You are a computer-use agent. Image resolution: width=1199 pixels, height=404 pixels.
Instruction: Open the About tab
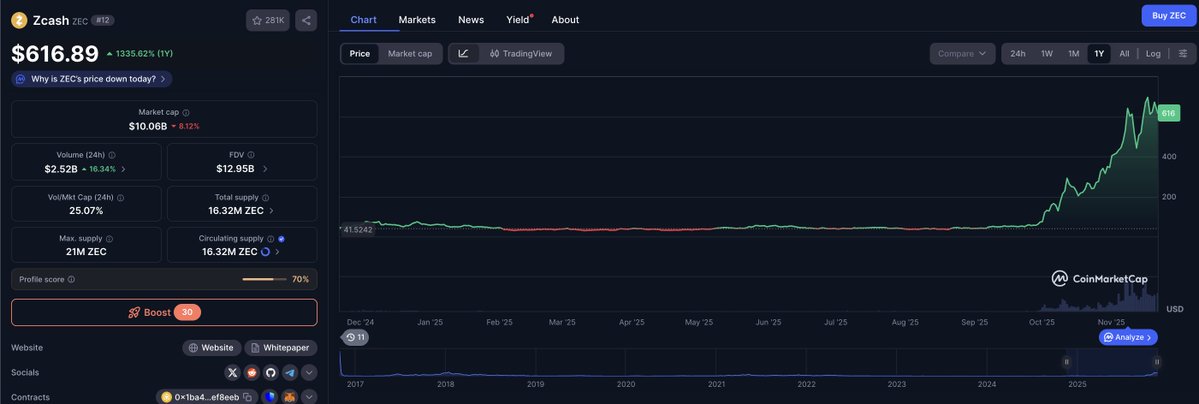[x=565, y=20]
